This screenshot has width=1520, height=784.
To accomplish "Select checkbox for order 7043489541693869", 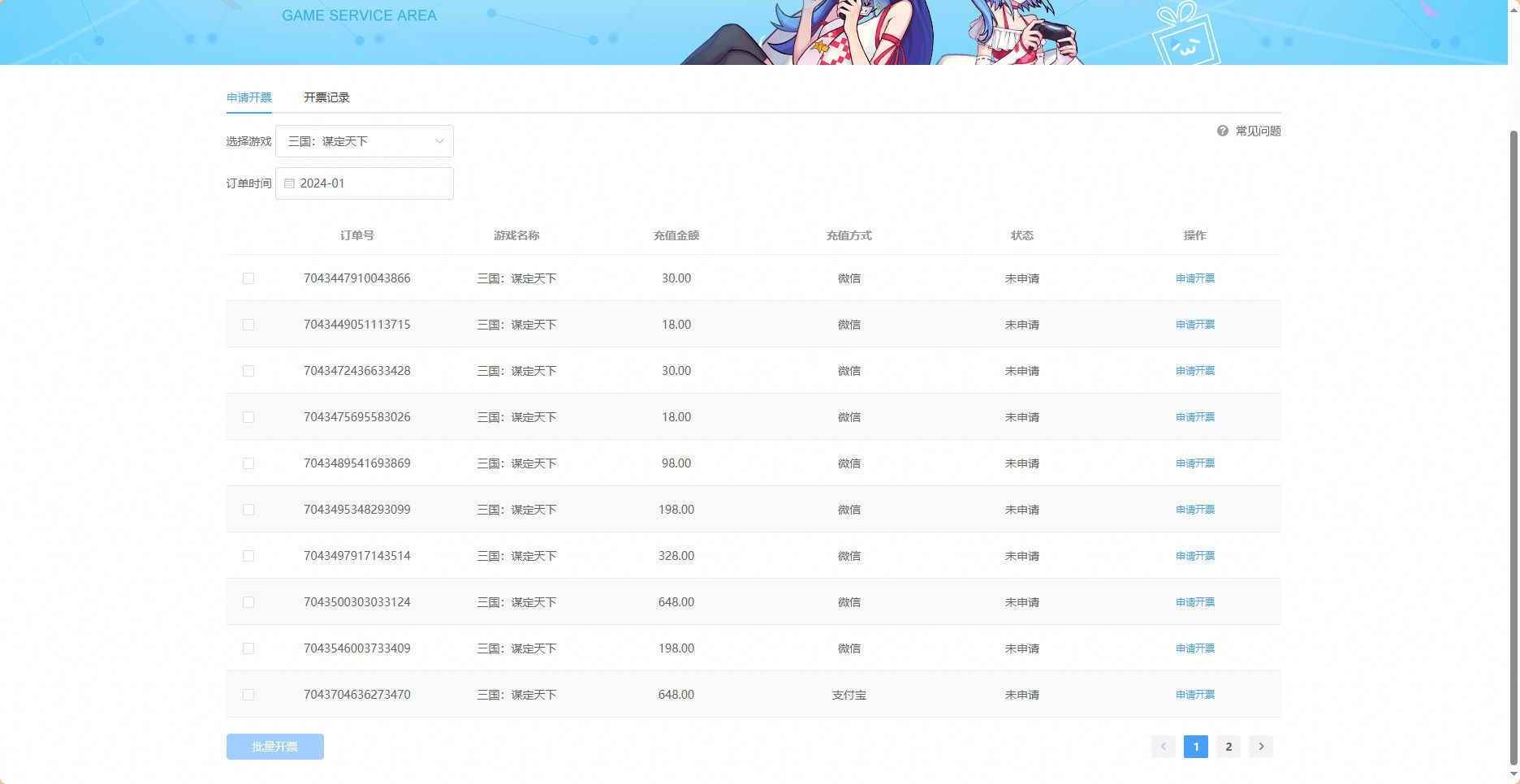I will (248, 463).
